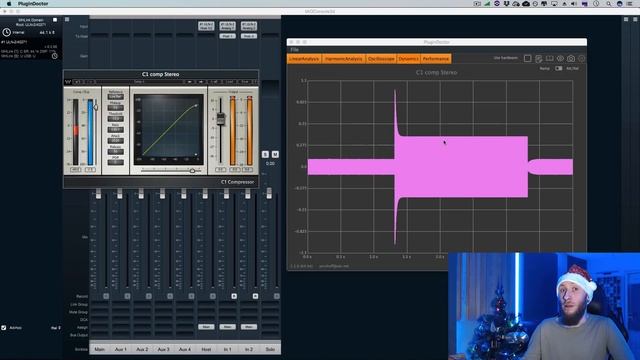
Task: Open the PluginDoctor application menu
Action: point(33,4)
